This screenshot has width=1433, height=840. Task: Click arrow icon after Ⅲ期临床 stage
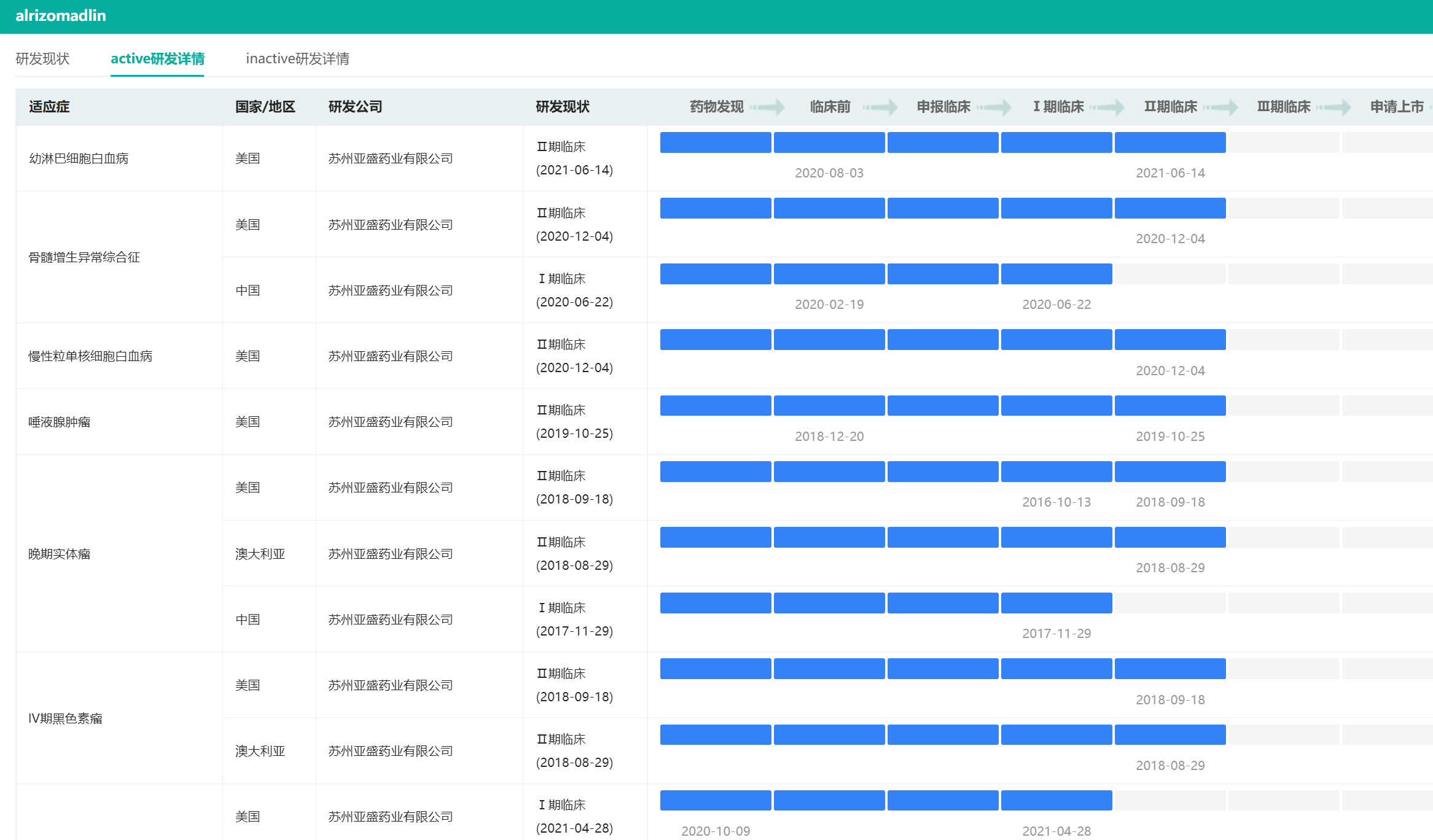click(1334, 107)
